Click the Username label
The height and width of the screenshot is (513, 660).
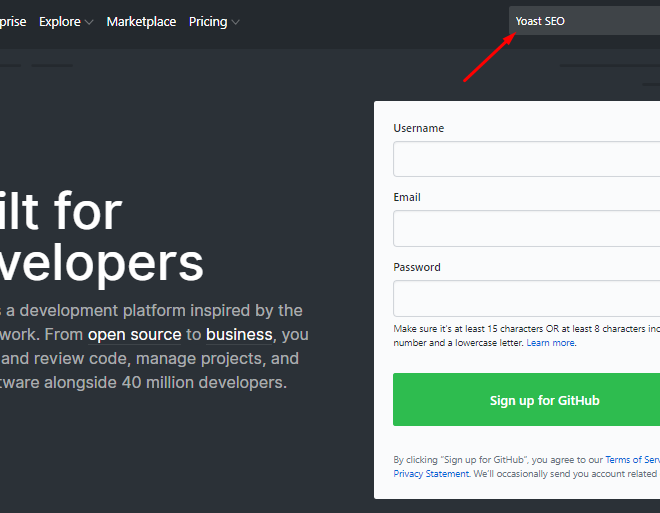tap(418, 128)
